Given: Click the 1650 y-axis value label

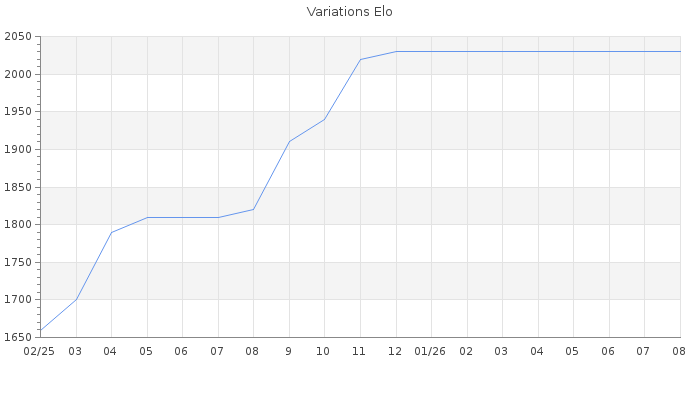Looking at the screenshot, I should (18, 337).
